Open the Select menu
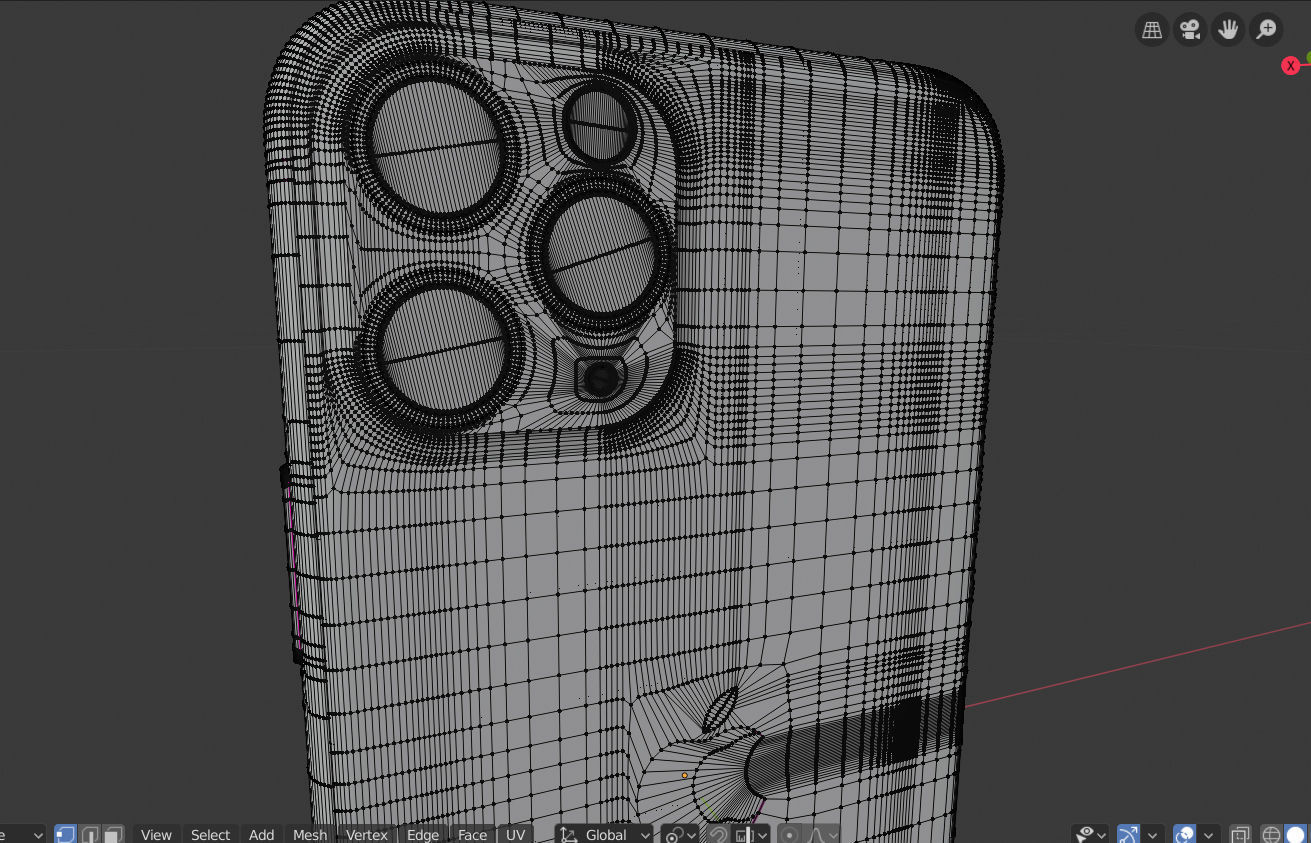This screenshot has height=843, width=1311. pos(210,835)
